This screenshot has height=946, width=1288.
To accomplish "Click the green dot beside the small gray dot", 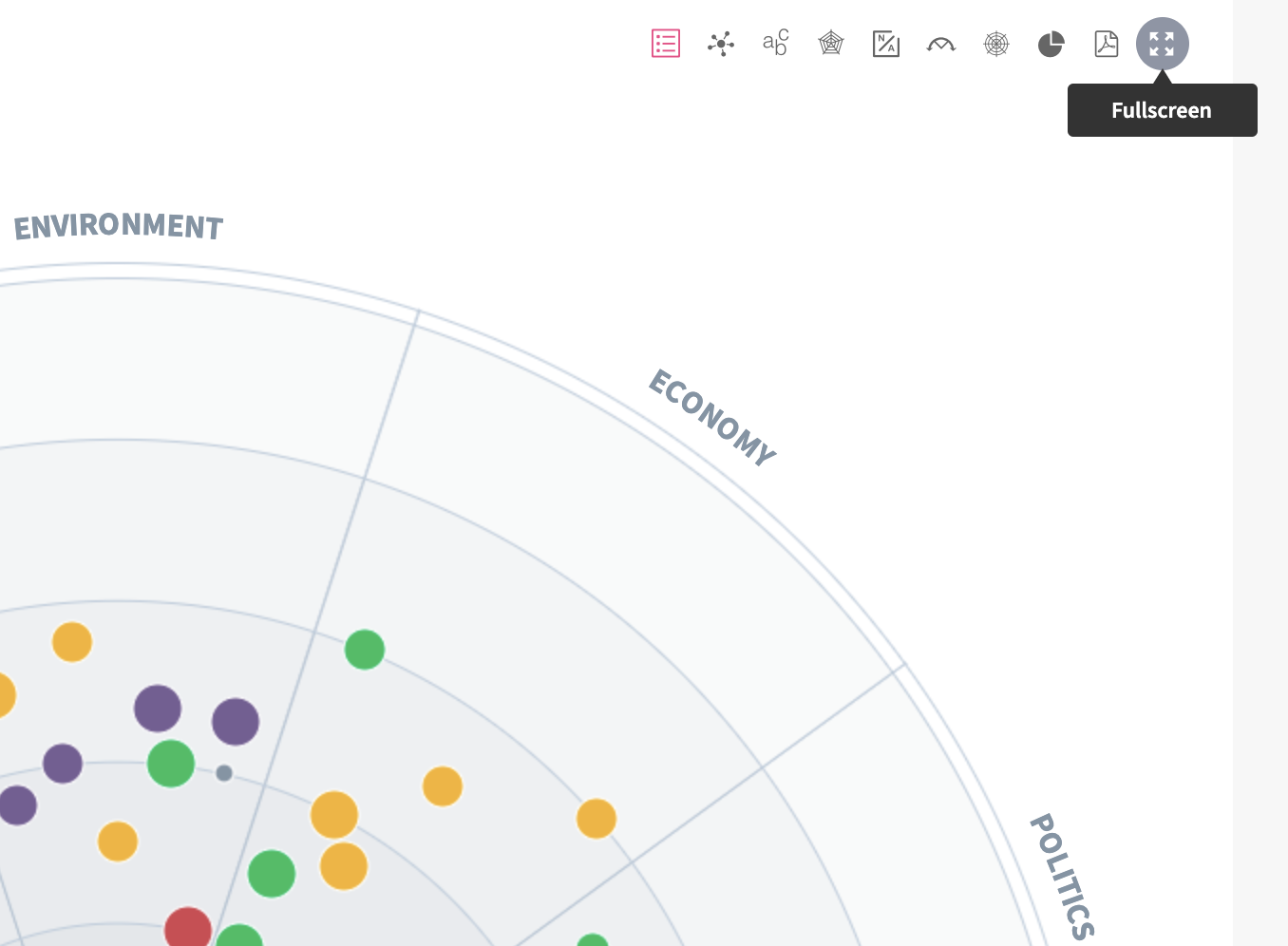I will pos(171,764).
